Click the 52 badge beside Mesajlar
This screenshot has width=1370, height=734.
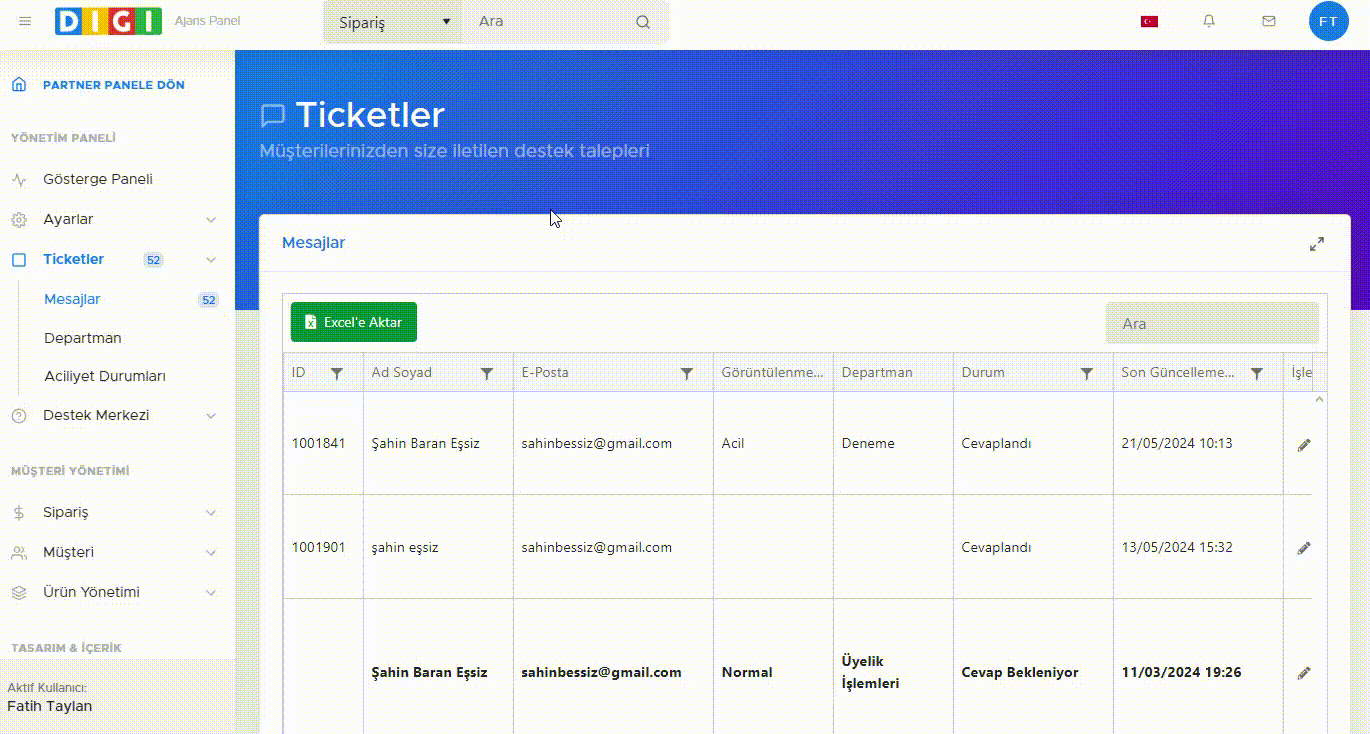tap(208, 300)
